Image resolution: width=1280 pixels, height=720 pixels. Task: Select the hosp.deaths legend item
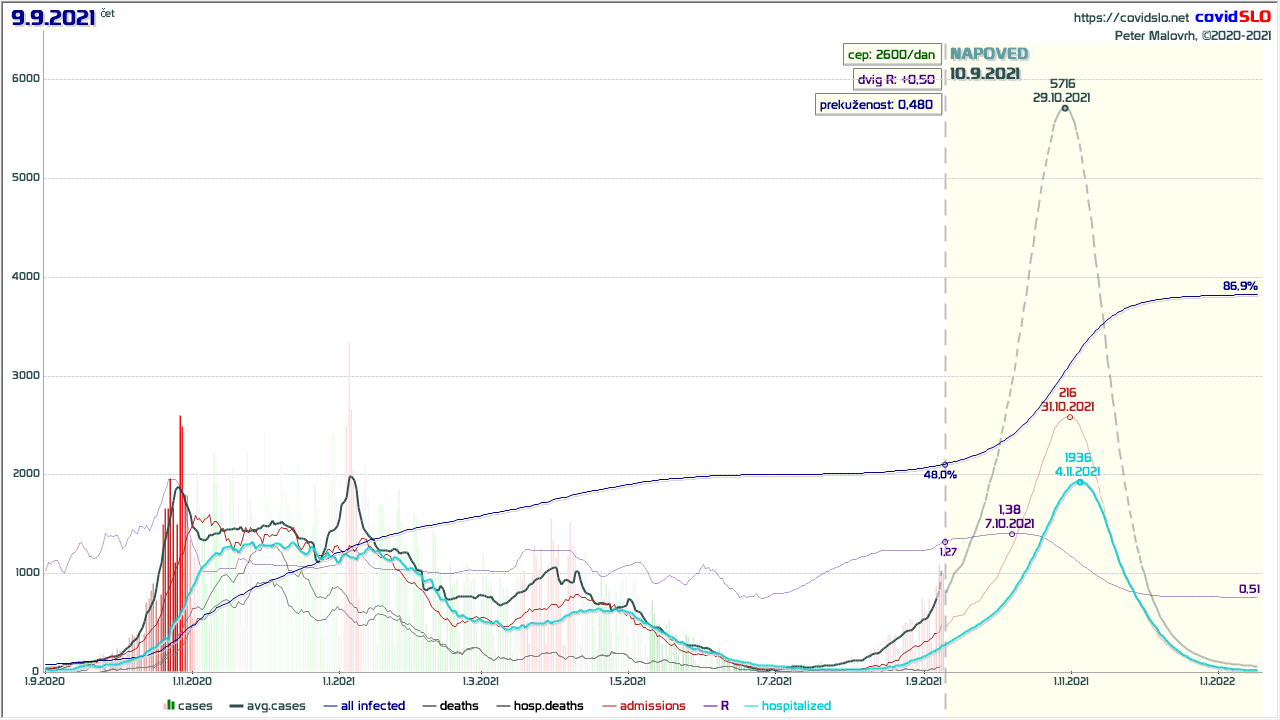[539, 706]
